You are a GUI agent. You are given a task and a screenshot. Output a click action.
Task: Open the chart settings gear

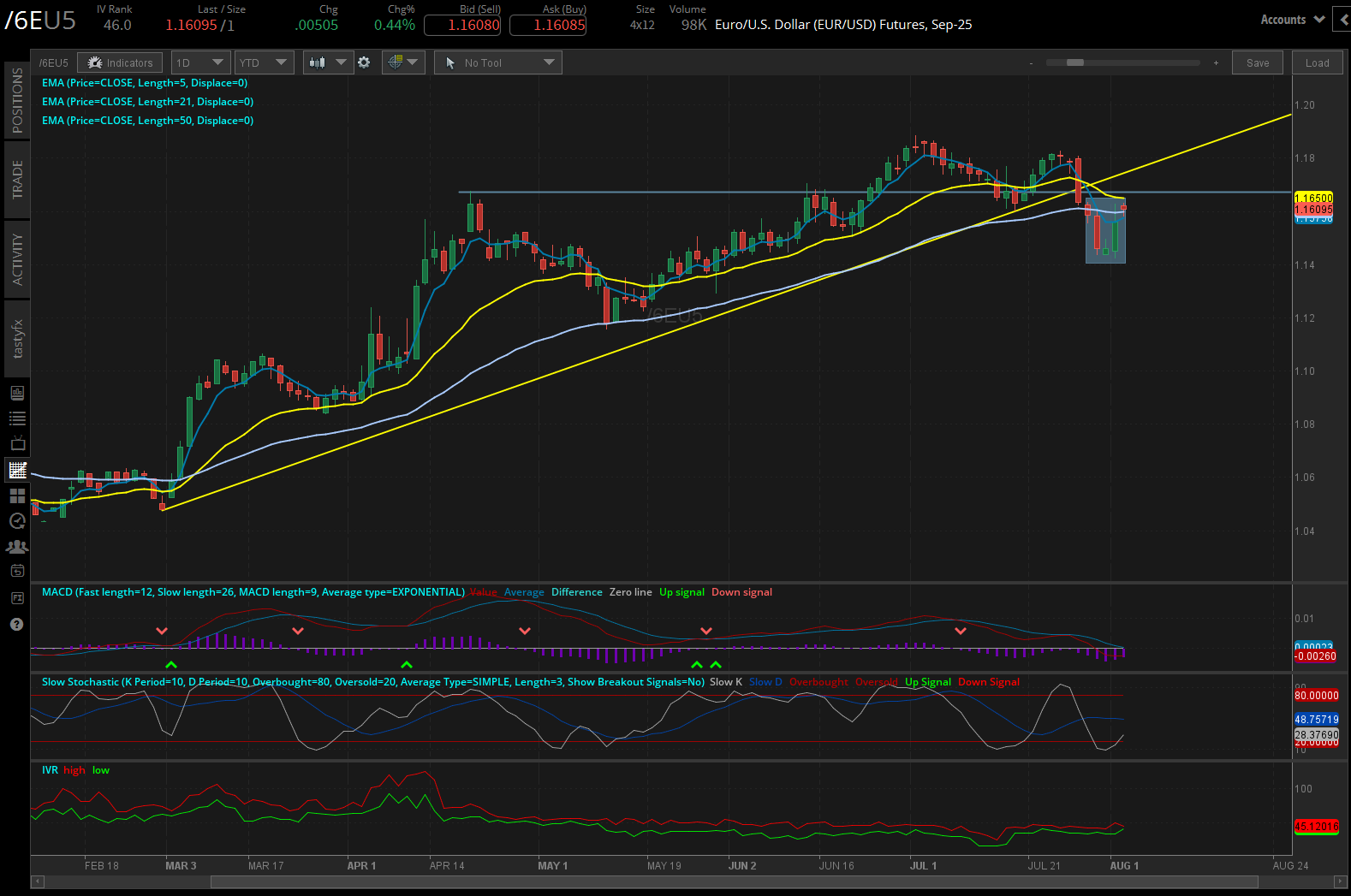point(364,62)
